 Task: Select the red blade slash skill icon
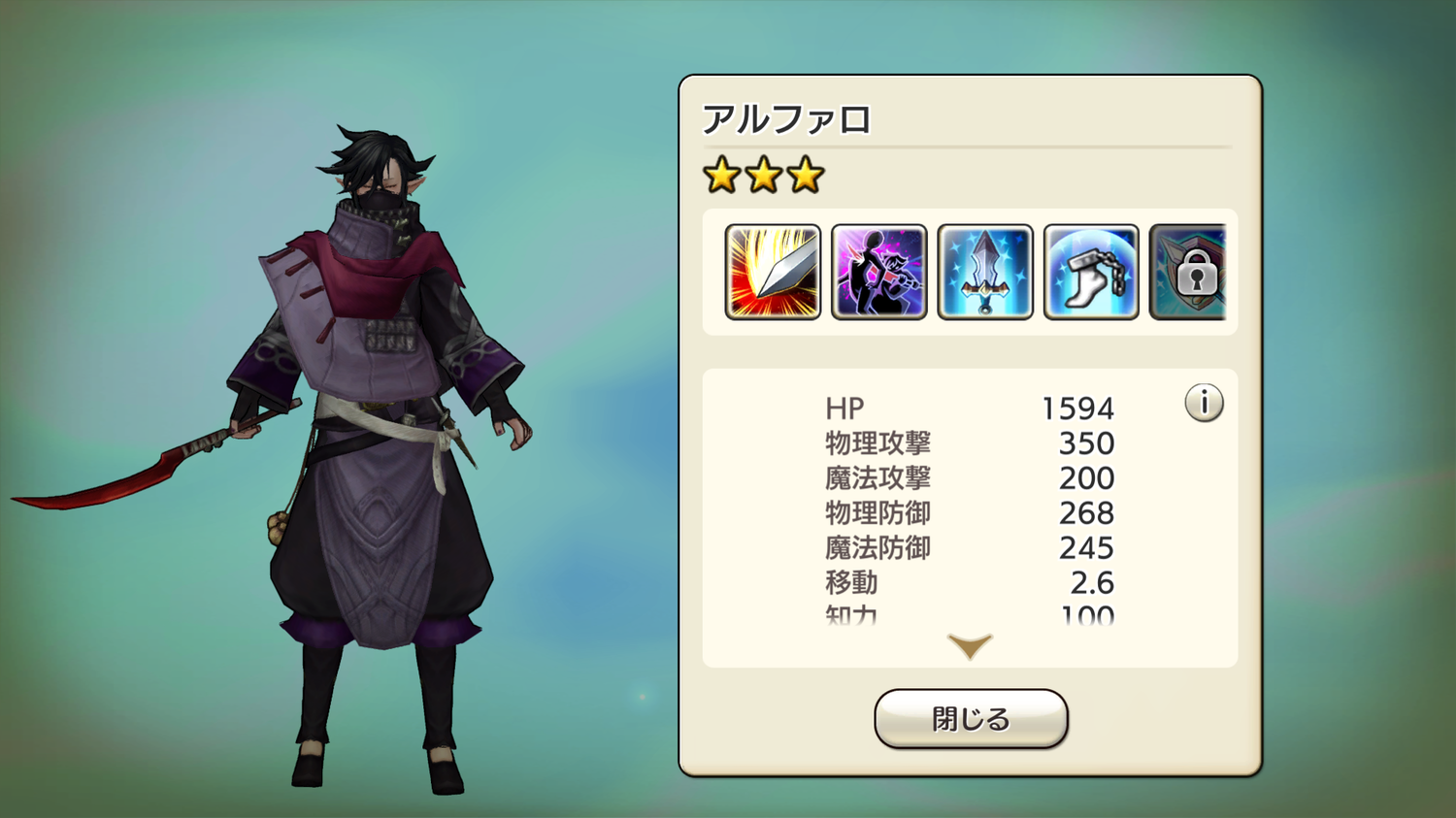773,272
